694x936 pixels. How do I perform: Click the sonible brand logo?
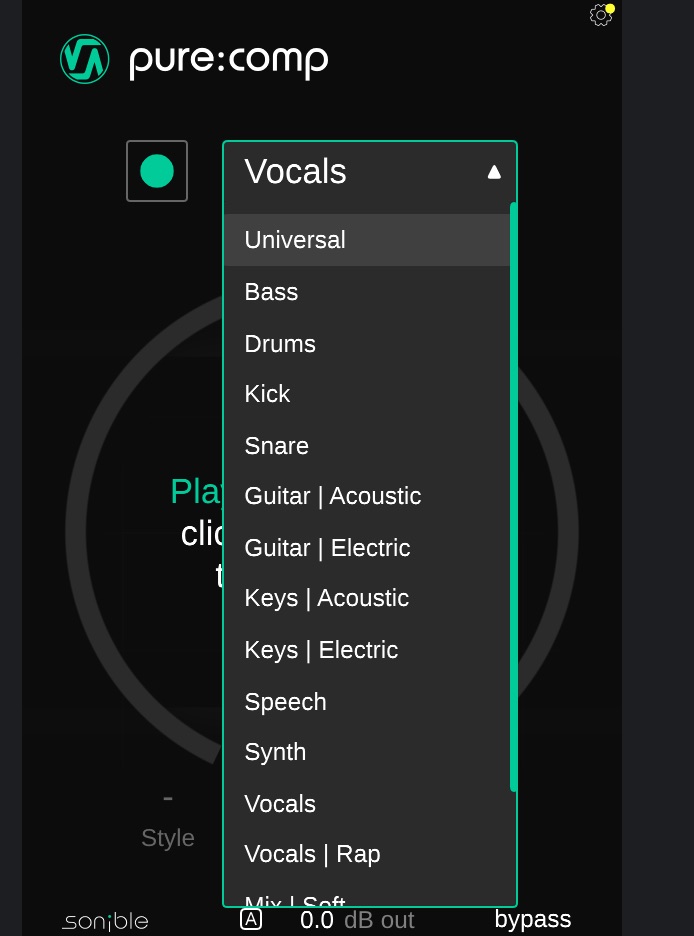[x=105, y=921]
